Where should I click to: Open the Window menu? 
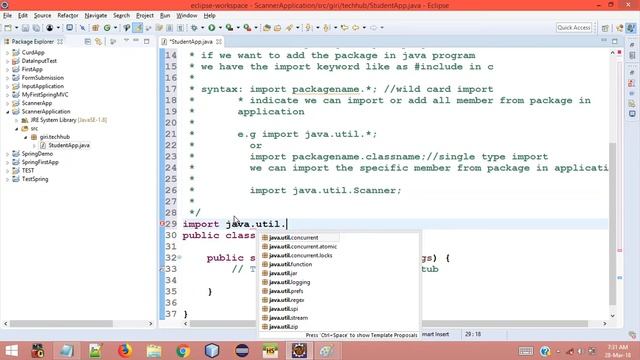pyautogui.click(x=187, y=16)
